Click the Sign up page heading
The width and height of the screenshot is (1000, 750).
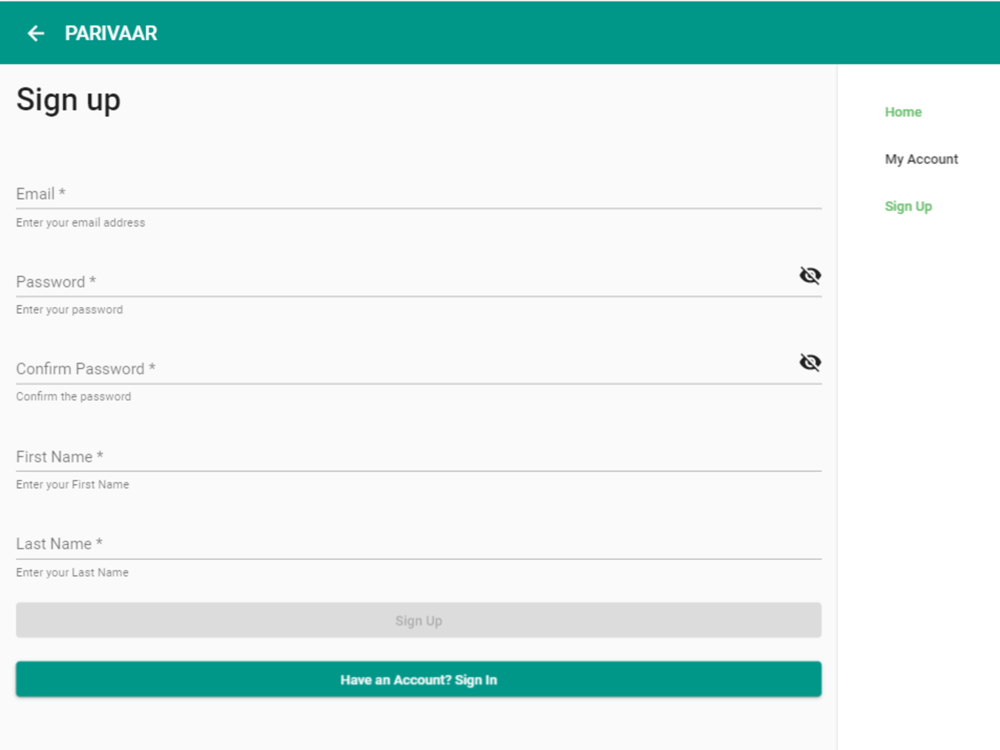click(x=68, y=101)
